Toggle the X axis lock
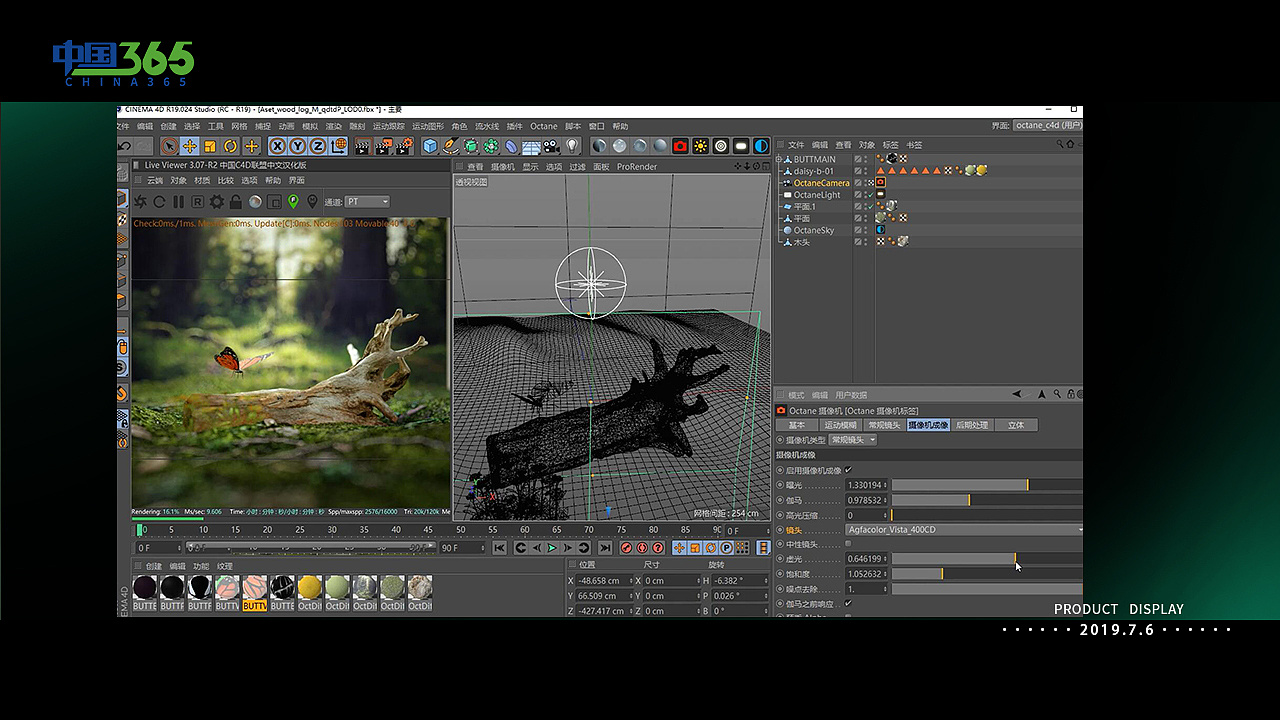1280x720 pixels. [x=278, y=146]
